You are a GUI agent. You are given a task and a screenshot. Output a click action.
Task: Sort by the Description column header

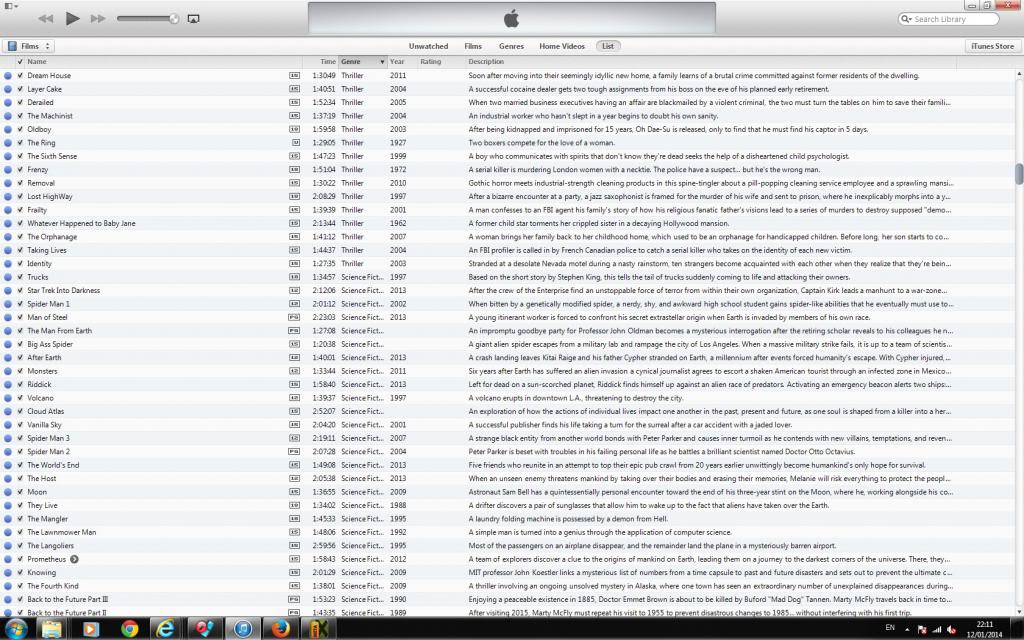[x=486, y=61]
